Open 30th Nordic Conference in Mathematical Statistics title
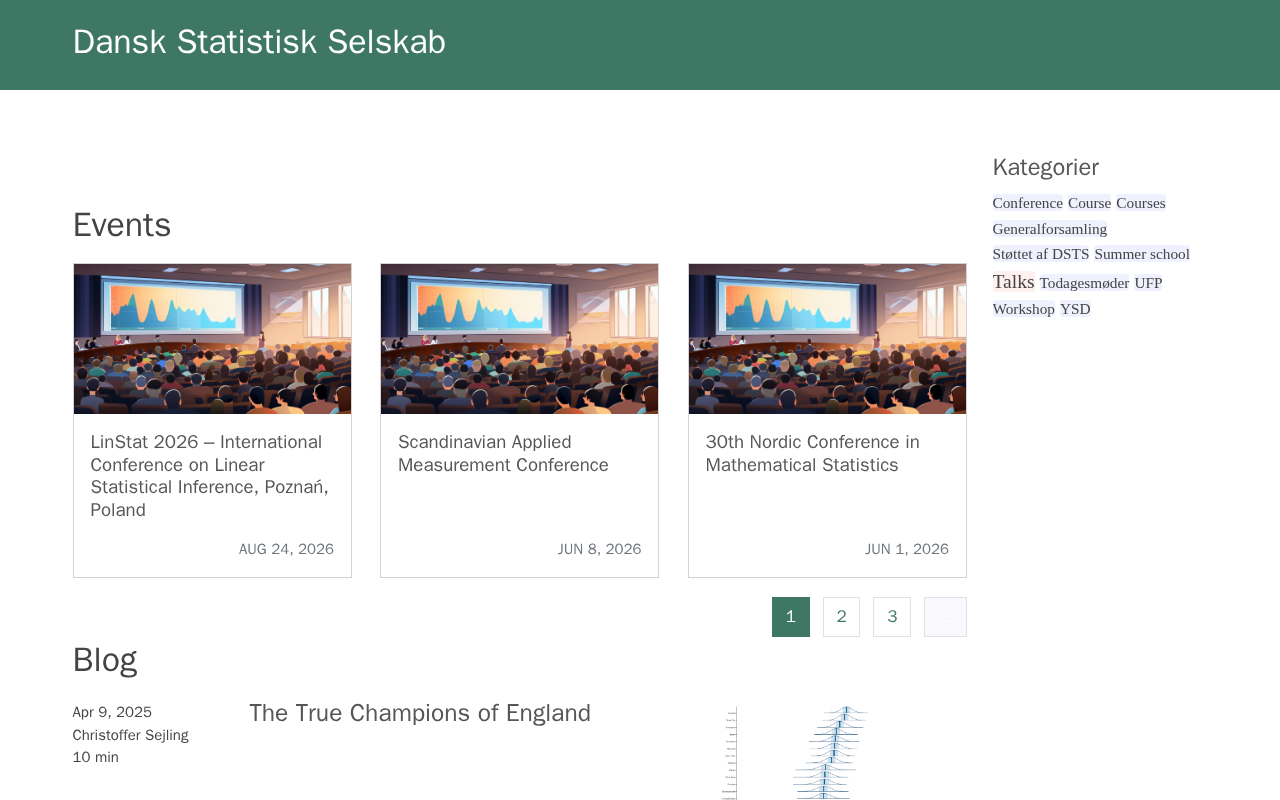 point(812,454)
